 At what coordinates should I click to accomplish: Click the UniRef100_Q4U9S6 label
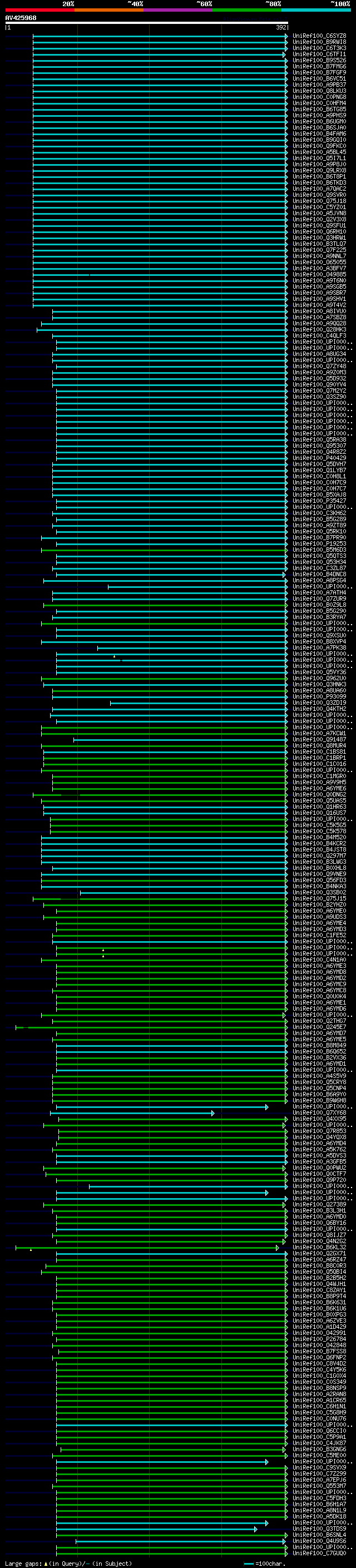coord(319,1541)
